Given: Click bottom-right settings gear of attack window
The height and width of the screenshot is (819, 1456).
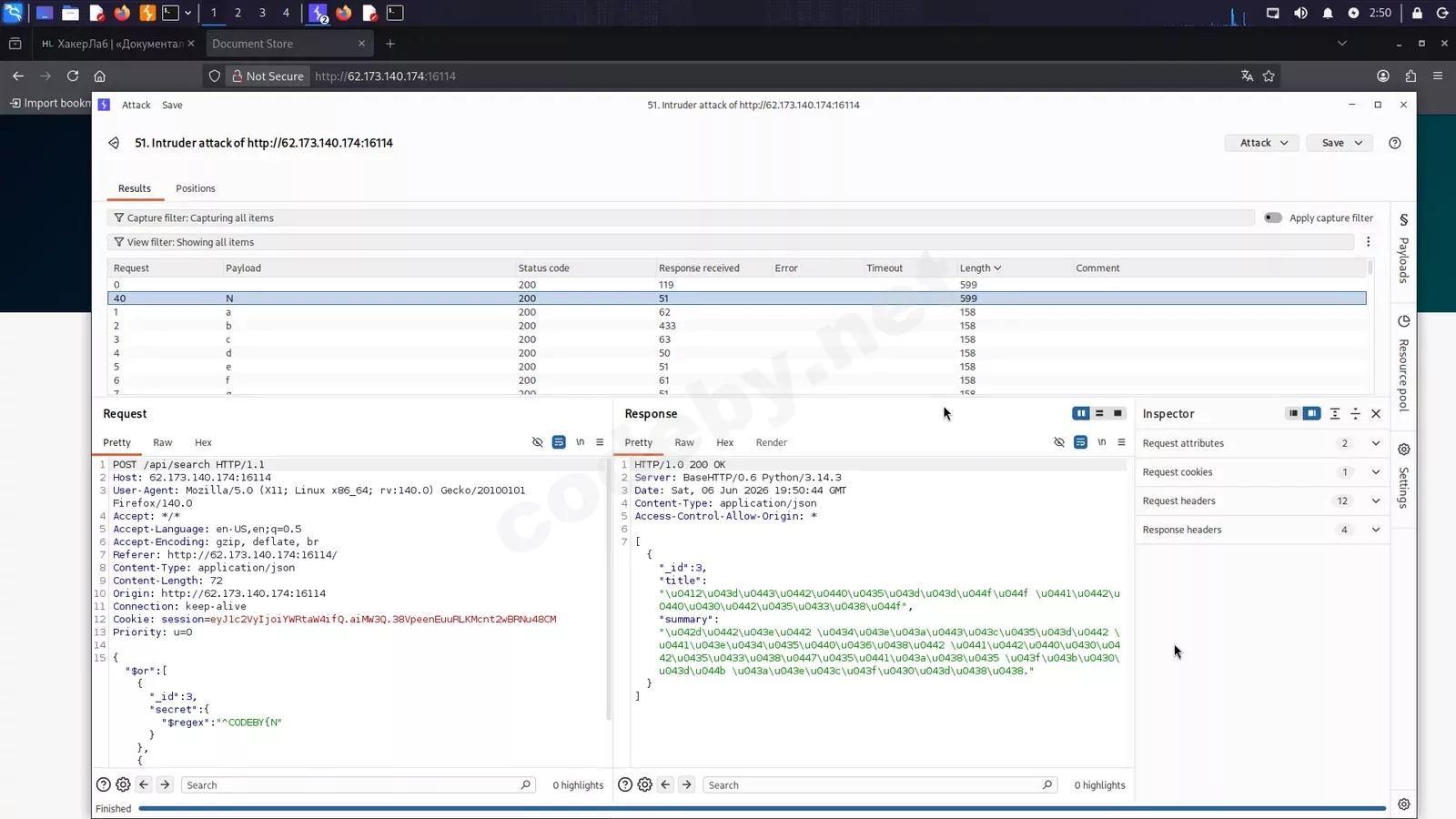Looking at the screenshot, I should [1404, 804].
